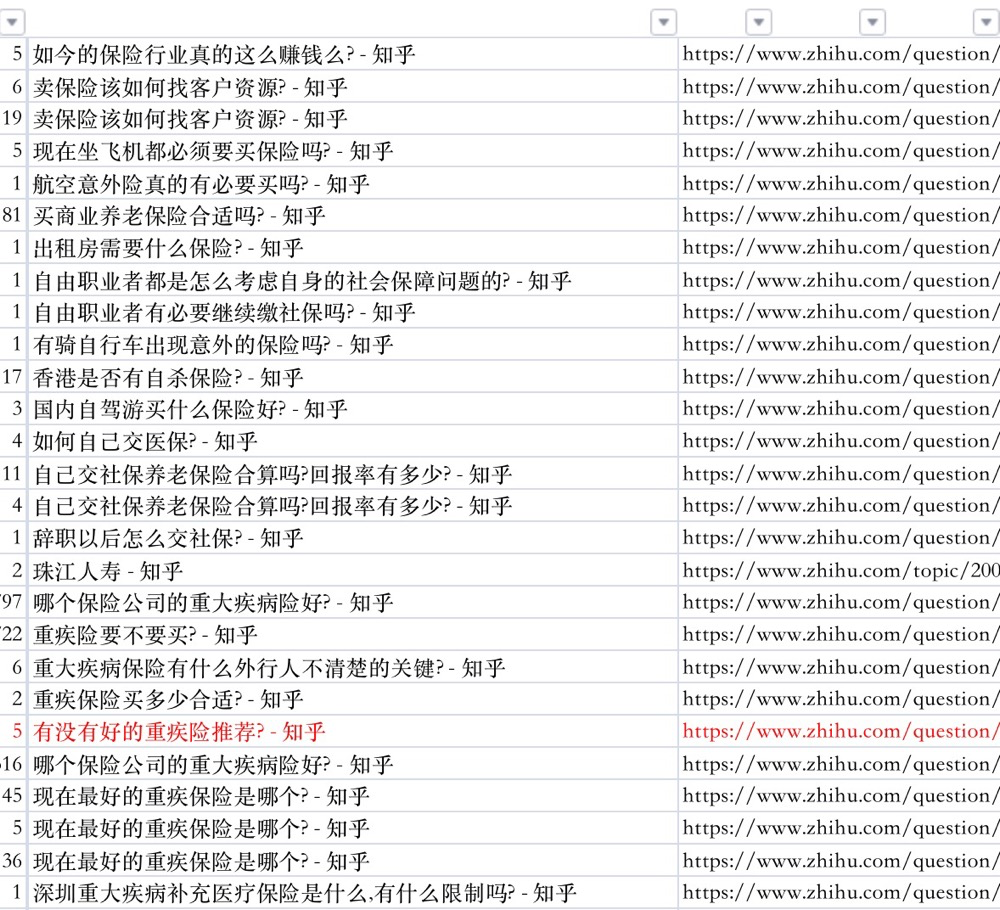Select number 81 beside '买商业养老保险合适吗?'
Screen dimensions: 1000x910
(x=12, y=216)
